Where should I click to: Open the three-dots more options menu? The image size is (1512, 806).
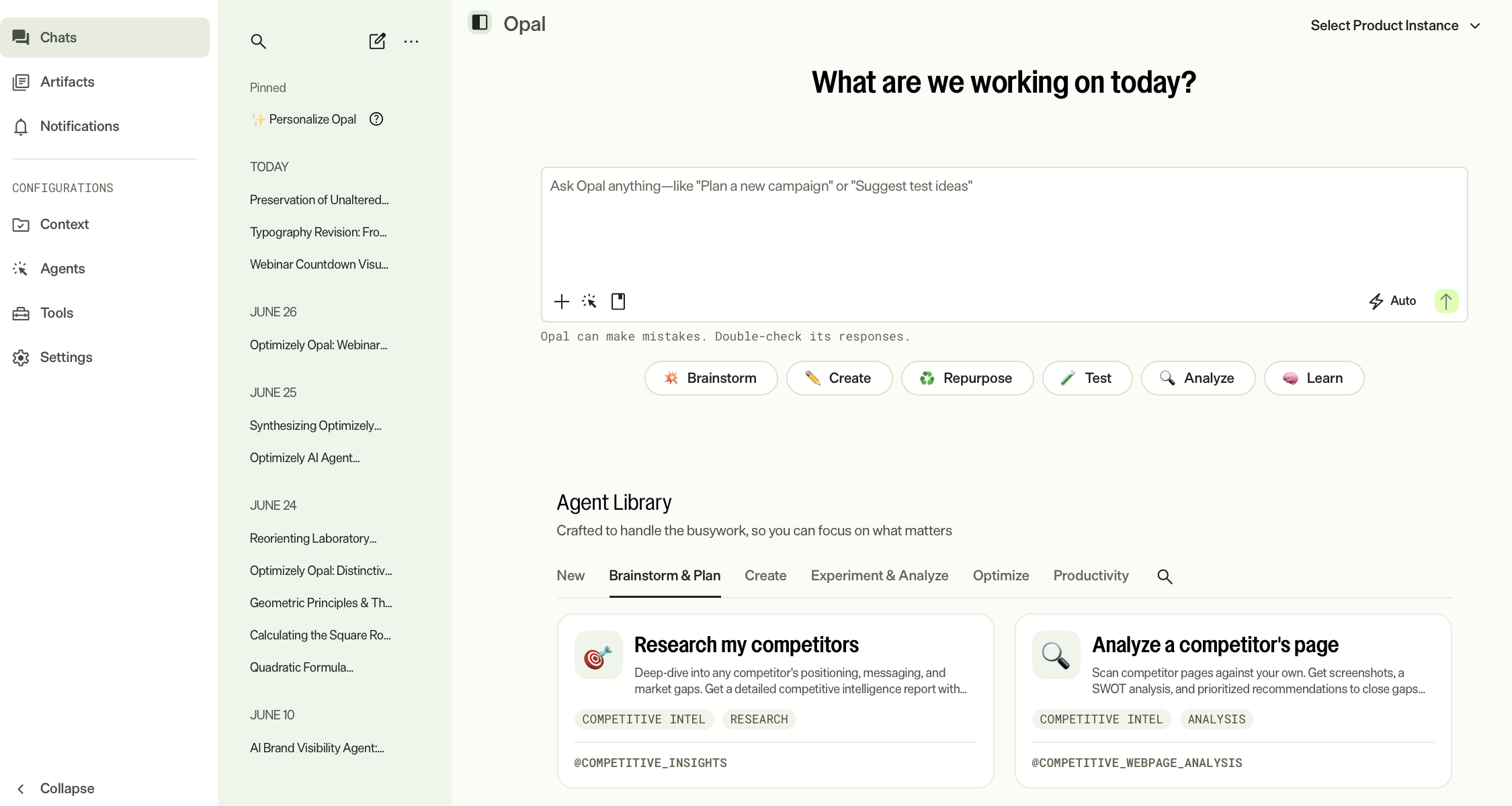pyautogui.click(x=411, y=42)
